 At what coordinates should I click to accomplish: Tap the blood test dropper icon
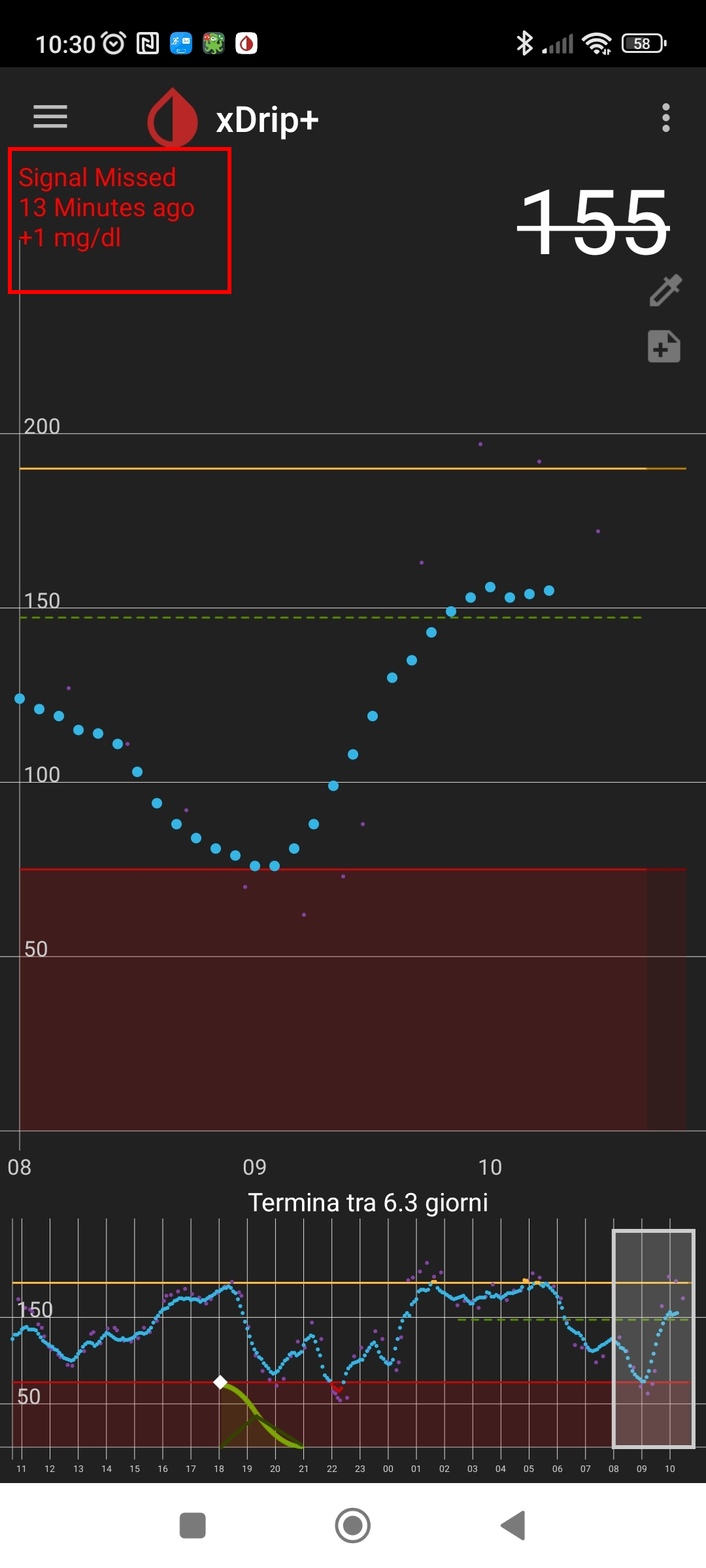point(665,290)
